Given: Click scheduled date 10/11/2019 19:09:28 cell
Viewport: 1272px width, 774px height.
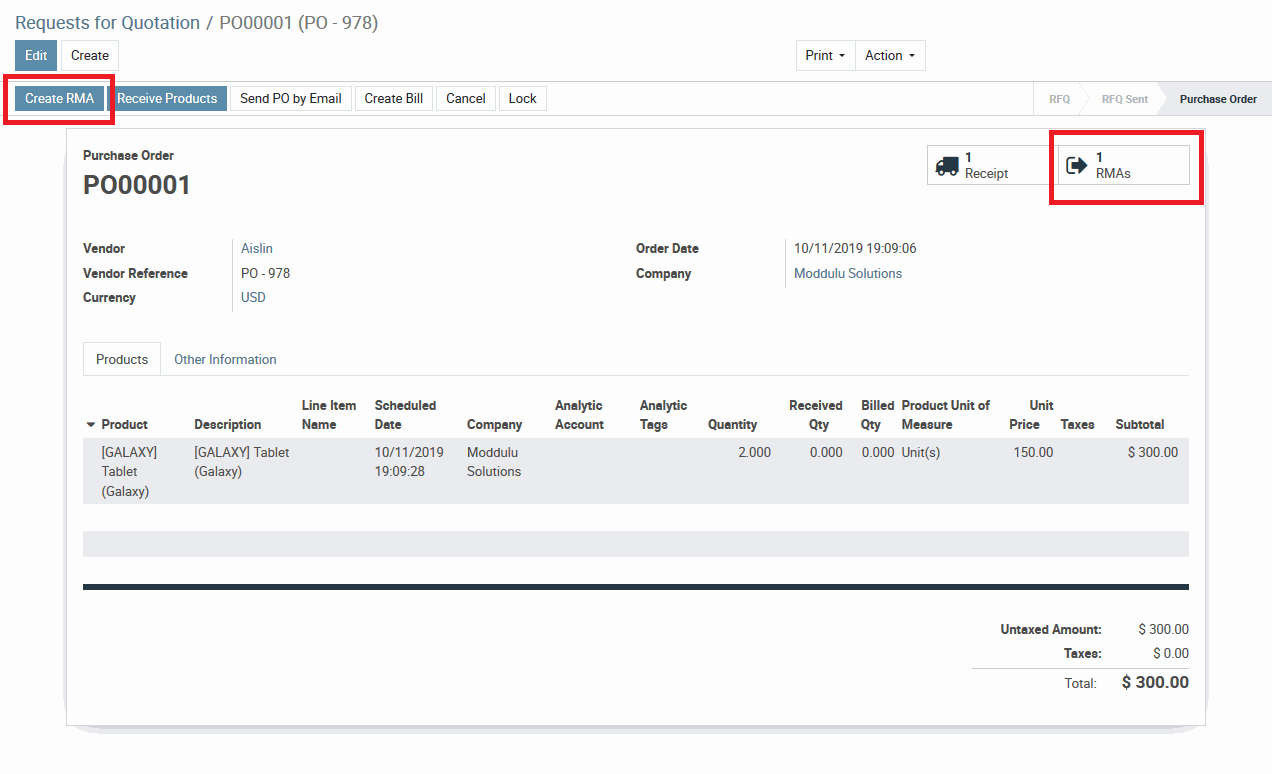Looking at the screenshot, I should pos(409,462).
